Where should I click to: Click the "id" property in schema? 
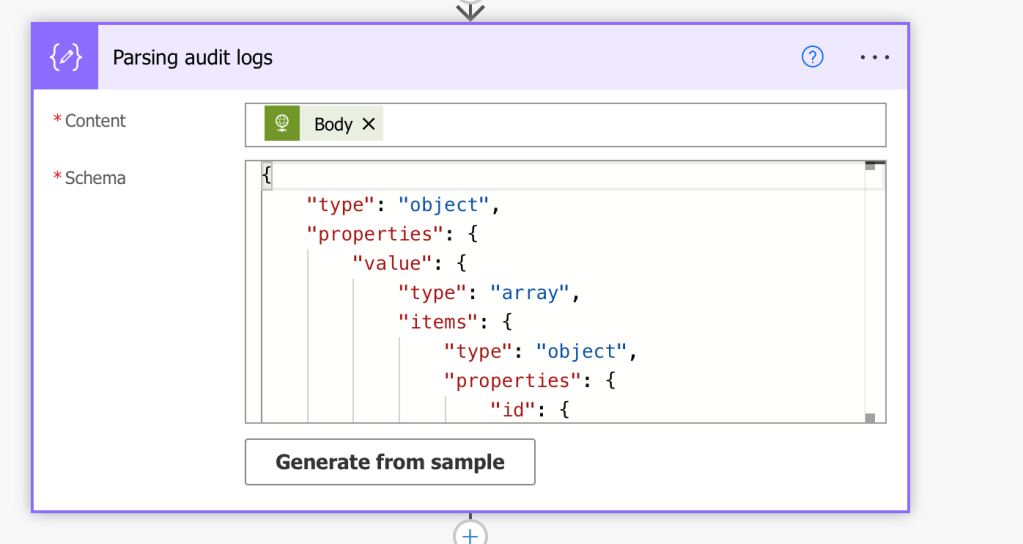click(513, 409)
